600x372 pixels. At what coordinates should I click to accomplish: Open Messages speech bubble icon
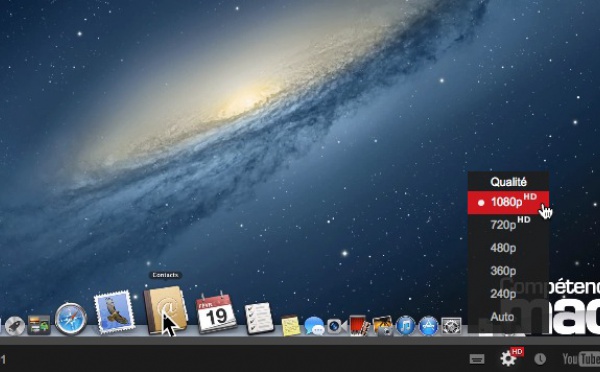point(314,326)
